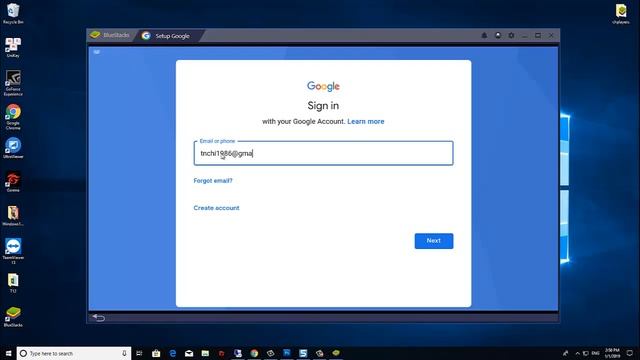Screen dimensions: 640x360
Task: Open the Mail app from taskbar
Action: (189, 353)
